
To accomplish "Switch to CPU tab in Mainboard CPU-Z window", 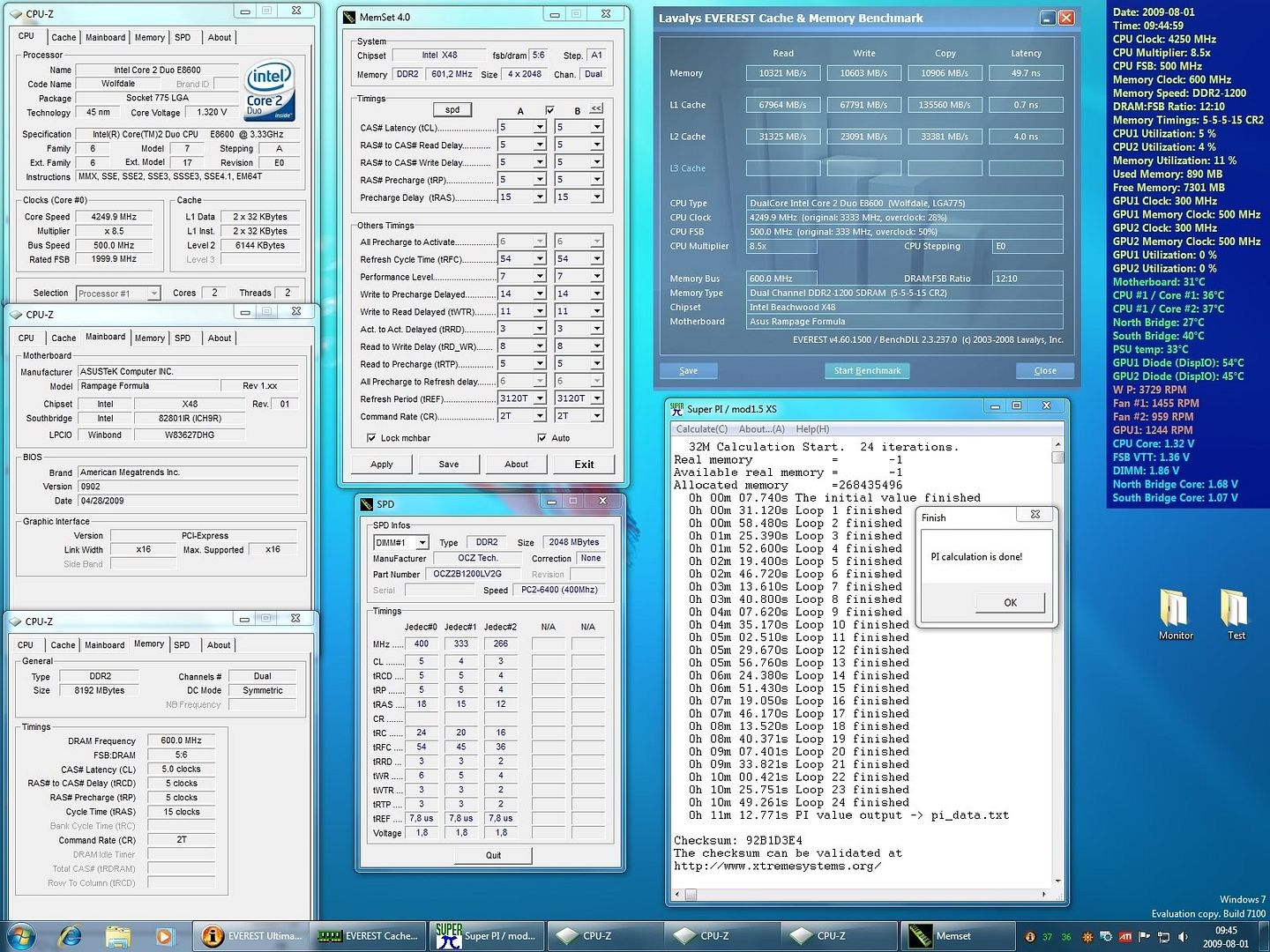I will click(26, 338).
